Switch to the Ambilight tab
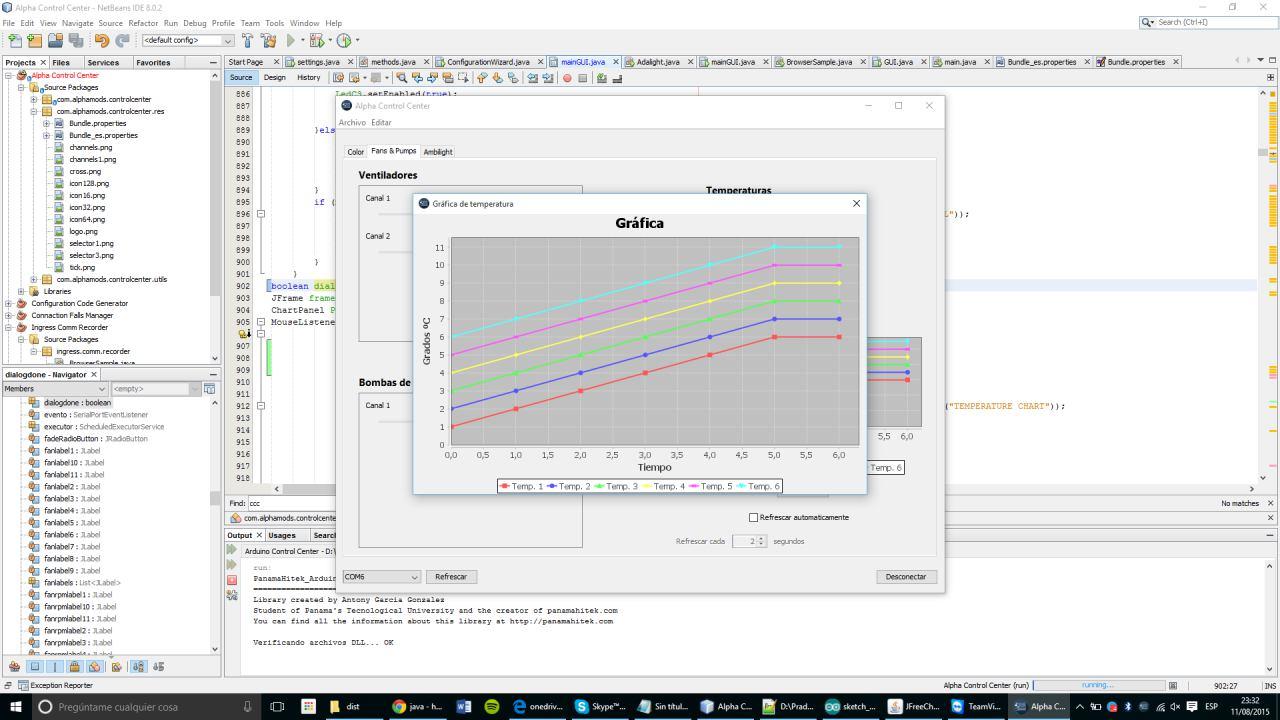Screen dimensions: 1280x720 point(438,152)
